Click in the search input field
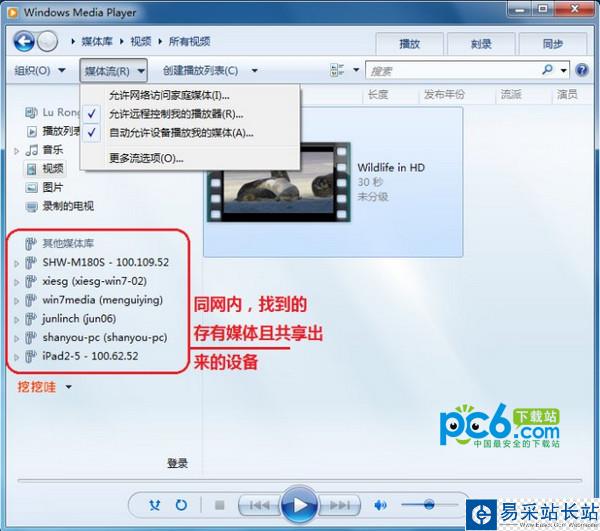 (453, 70)
